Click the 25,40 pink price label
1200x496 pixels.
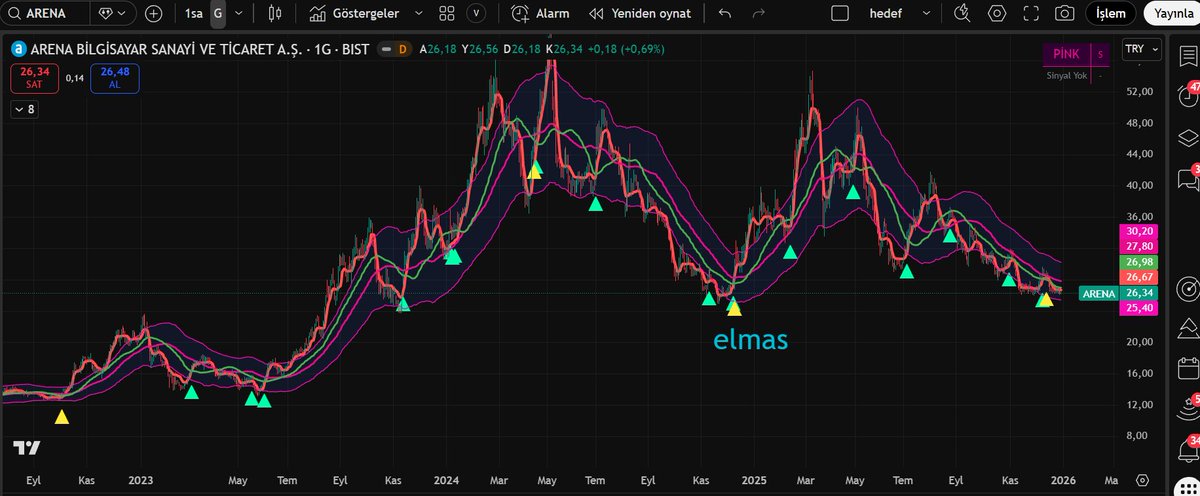[1140, 308]
